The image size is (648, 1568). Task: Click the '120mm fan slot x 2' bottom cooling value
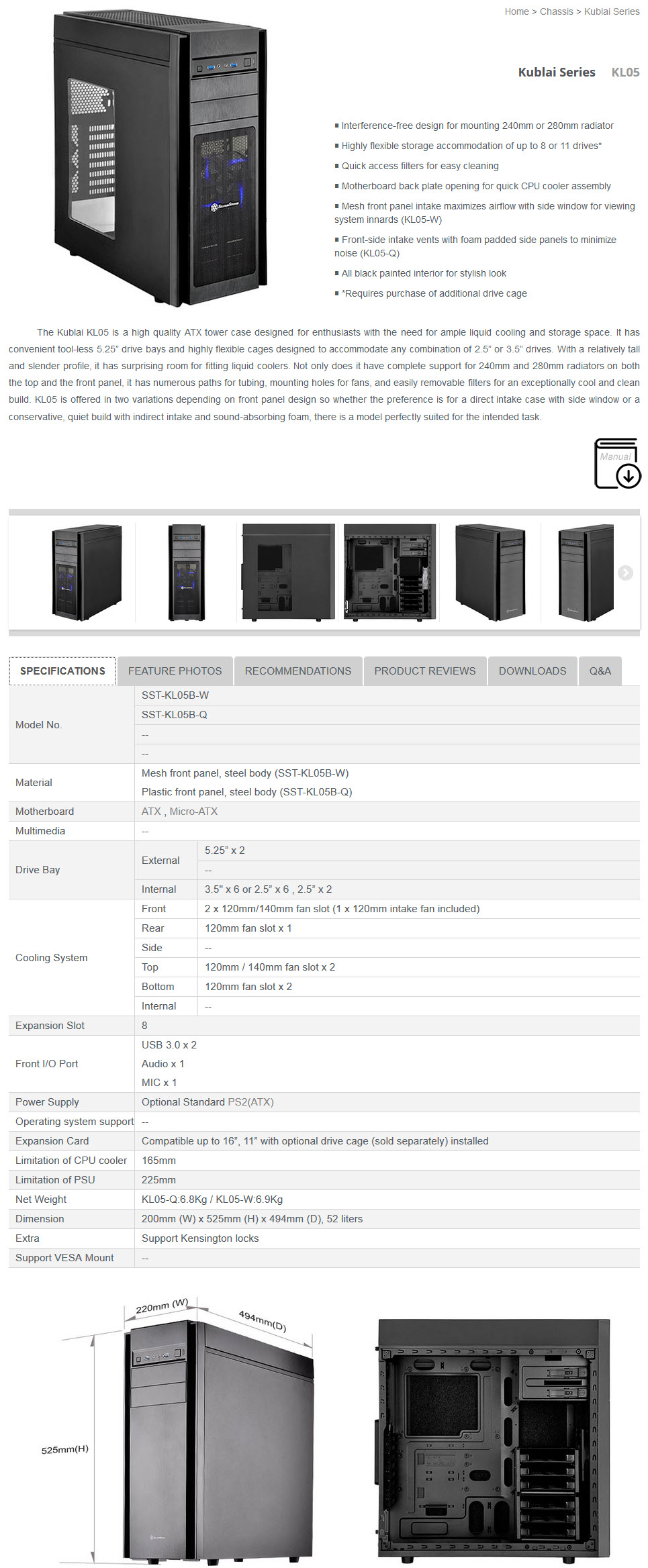(248, 987)
